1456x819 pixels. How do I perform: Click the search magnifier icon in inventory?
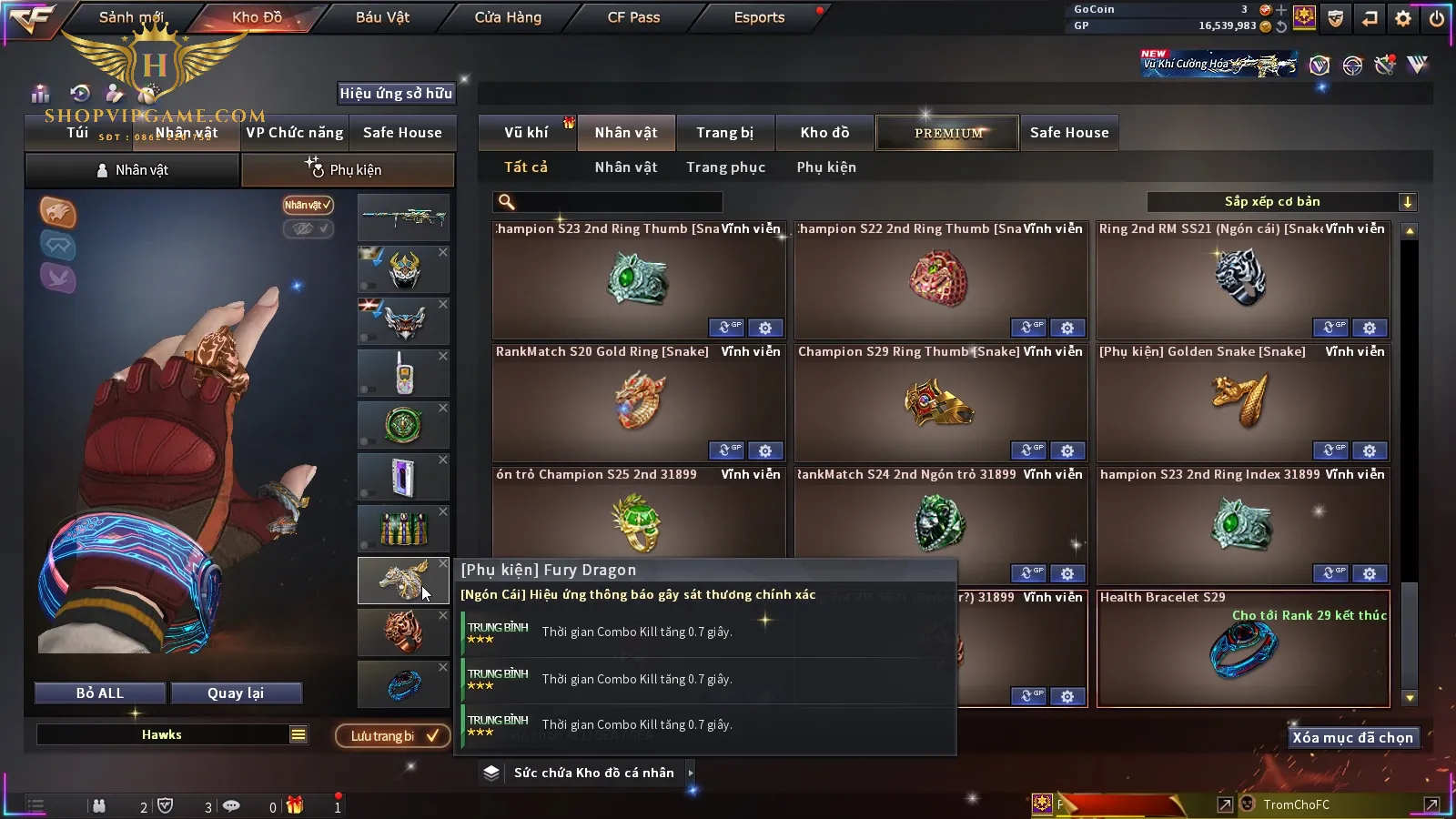point(507,202)
